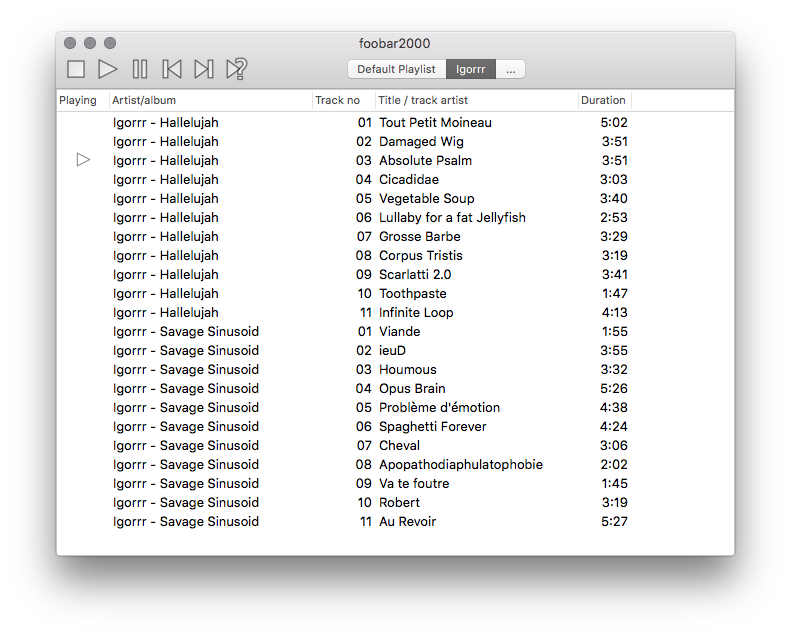
Task: Start playback with the Play button
Action: [x=107, y=69]
